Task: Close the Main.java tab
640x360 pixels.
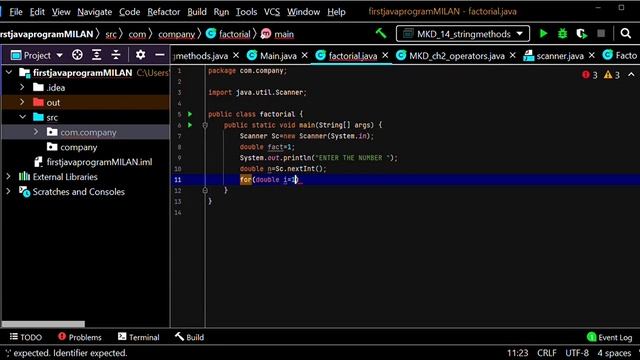Action: [x=304, y=55]
